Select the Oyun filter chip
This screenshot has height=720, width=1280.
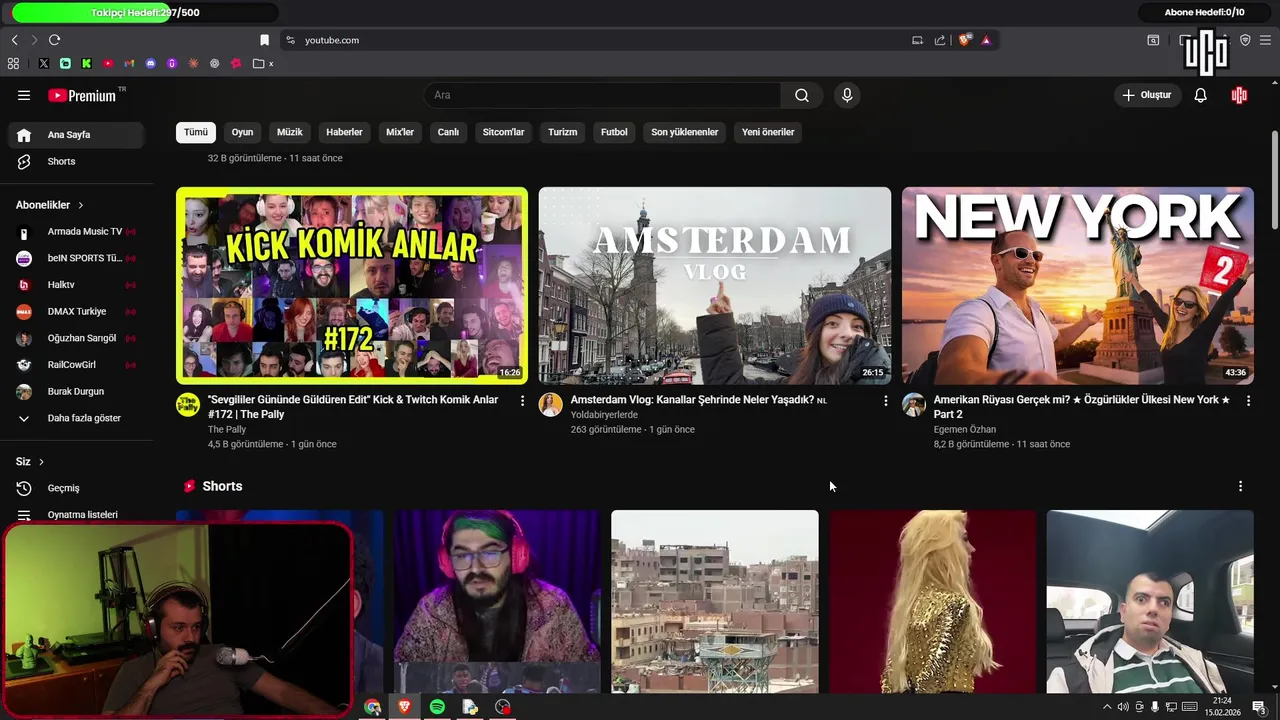pyautogui.click(x=242, y=132)
